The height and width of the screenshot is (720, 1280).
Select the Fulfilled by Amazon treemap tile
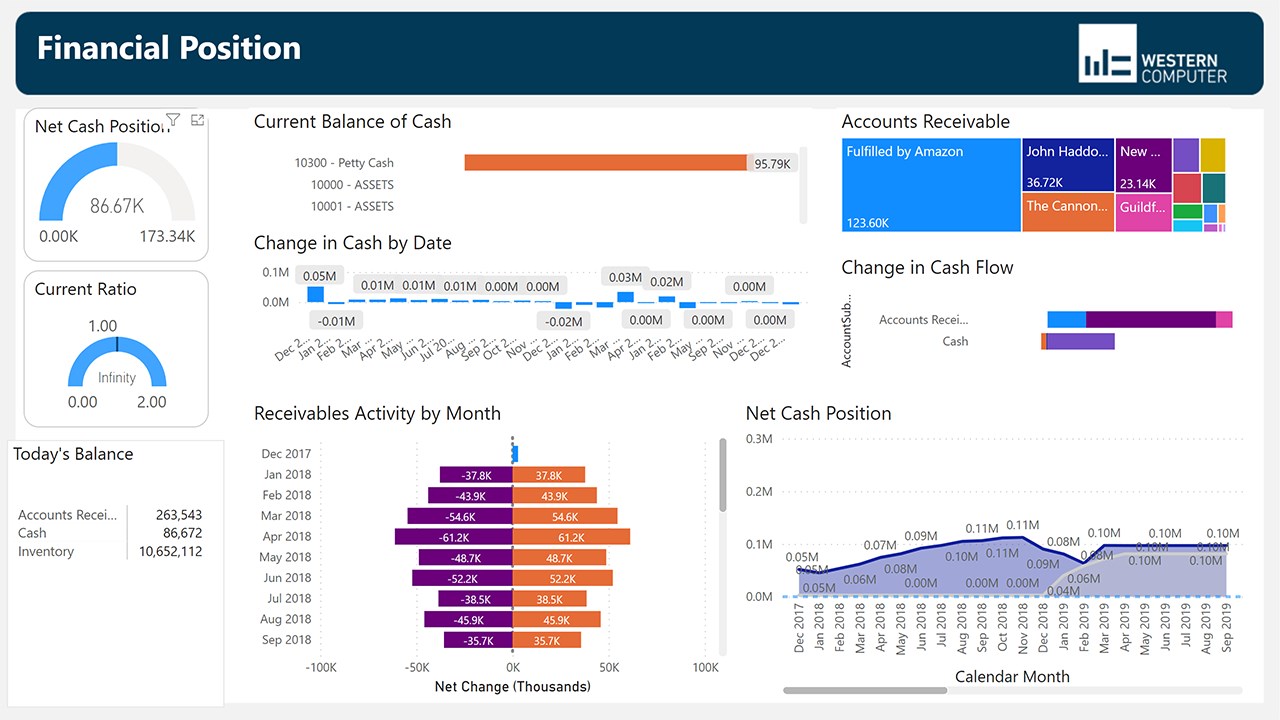point(931,185)
